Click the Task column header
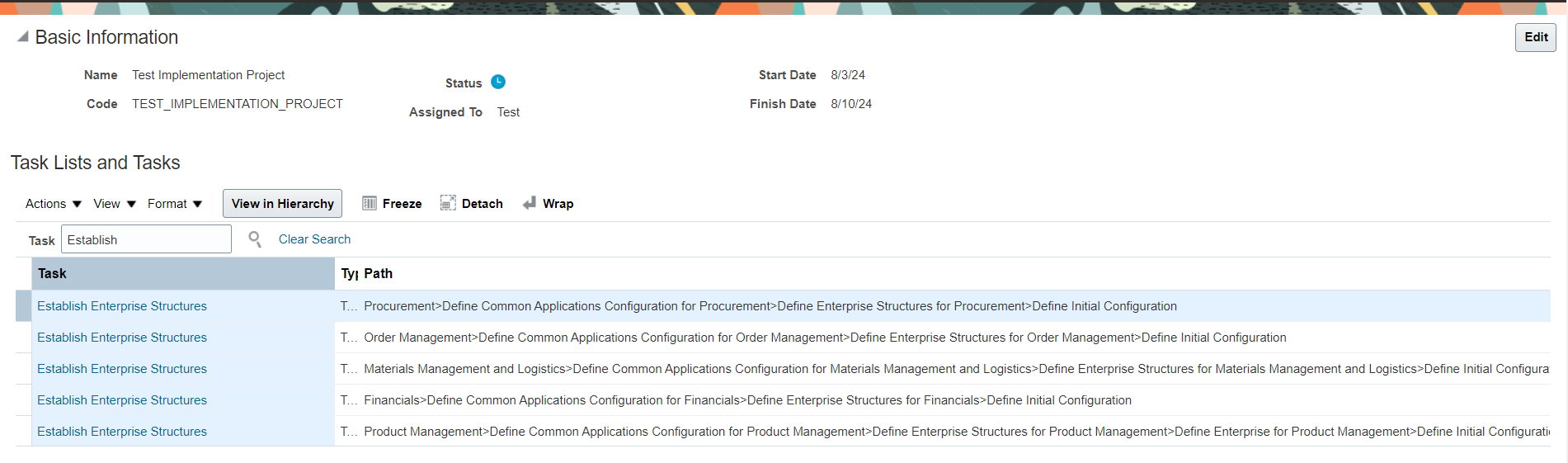The height and width of the screenshot is (463, 1568). click(182, 273)
